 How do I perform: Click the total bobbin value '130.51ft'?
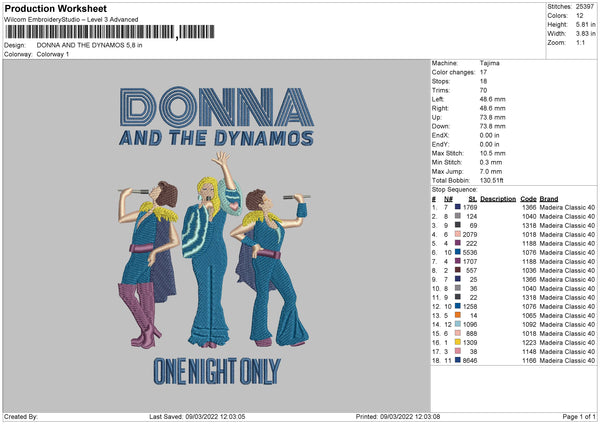[x=491, y=180]
